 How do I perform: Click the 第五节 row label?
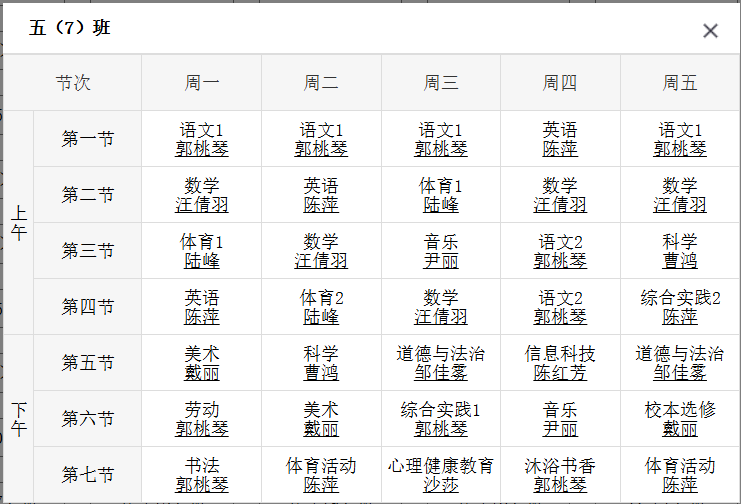(x=88, y=363)
